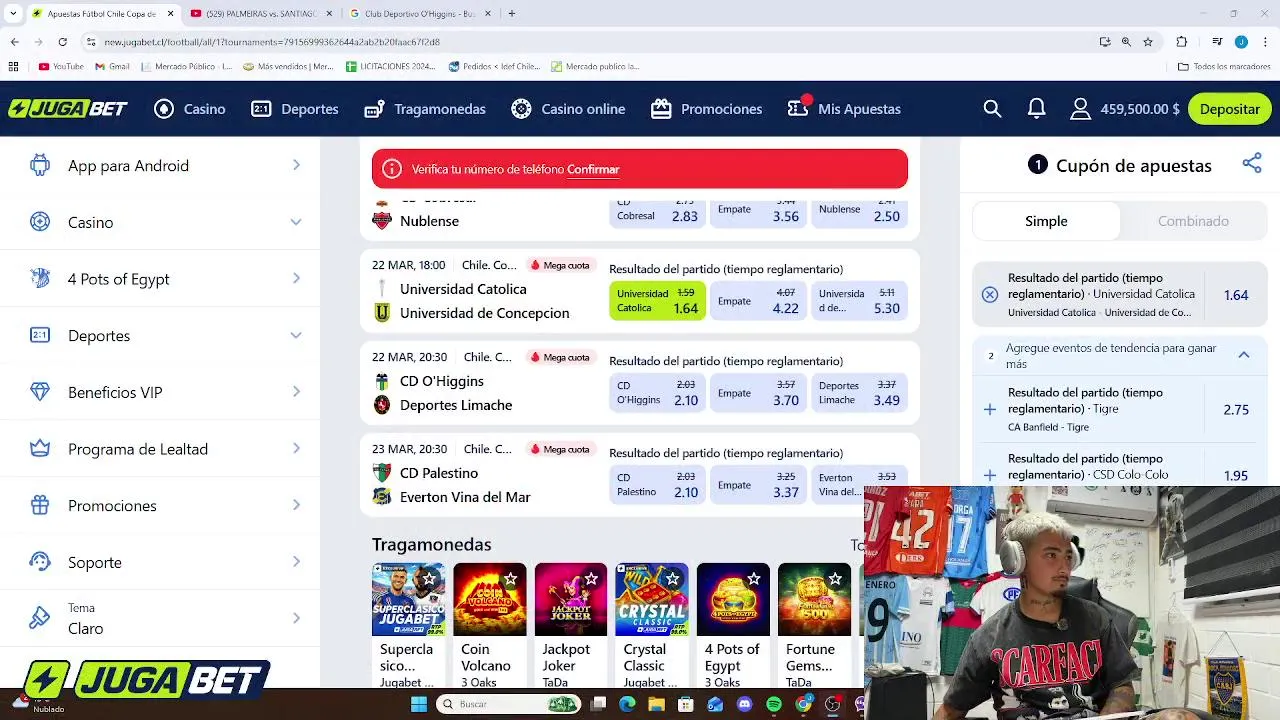Switch coupon to Combinado mode
Viewport: 1280px width, 720px height.
coord(1193,221)
